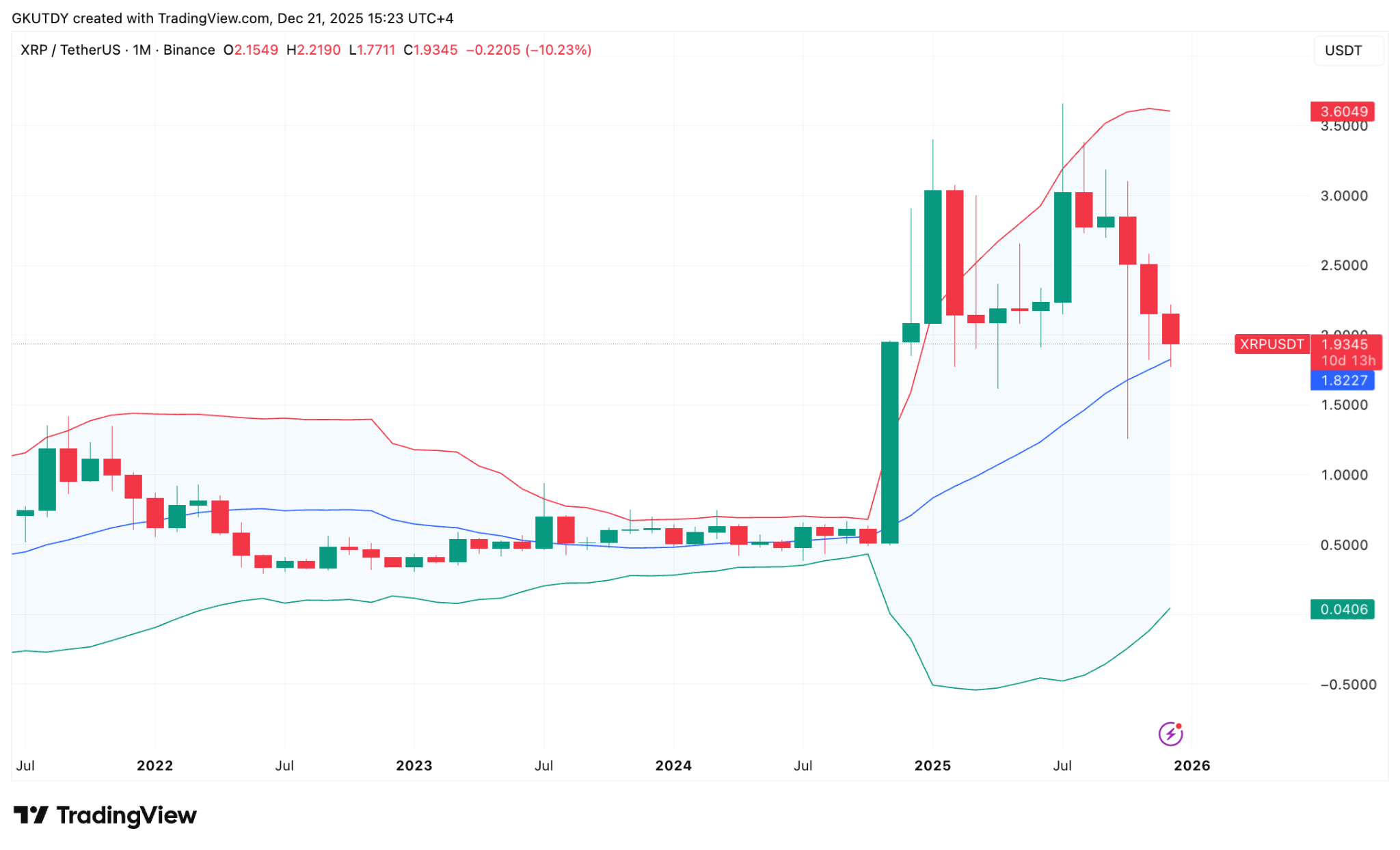
Task: Click the 3.0000 price scale label
Action: click(x=1343, y=196)
